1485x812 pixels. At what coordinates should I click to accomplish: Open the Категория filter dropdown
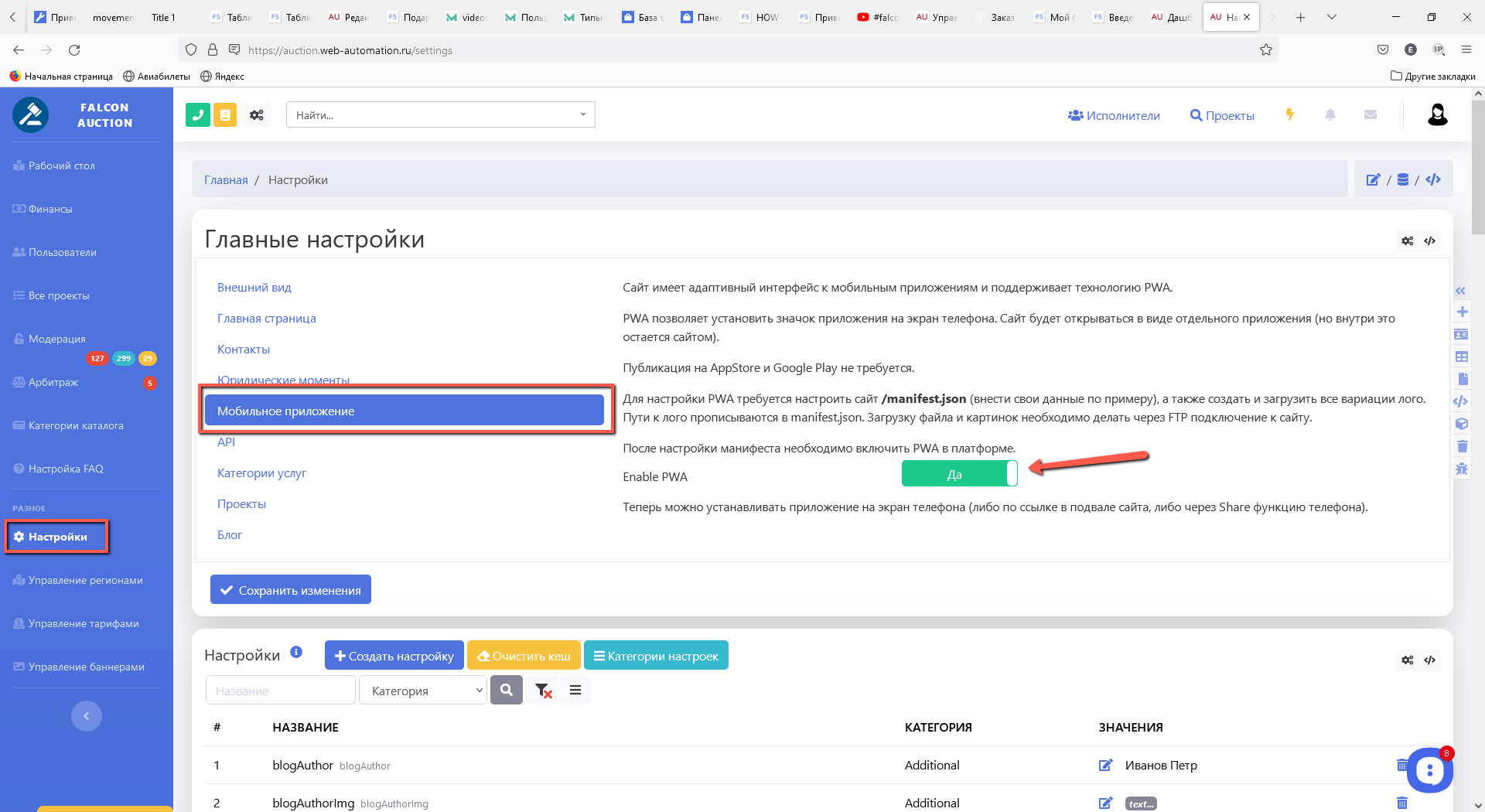point(423,691)
